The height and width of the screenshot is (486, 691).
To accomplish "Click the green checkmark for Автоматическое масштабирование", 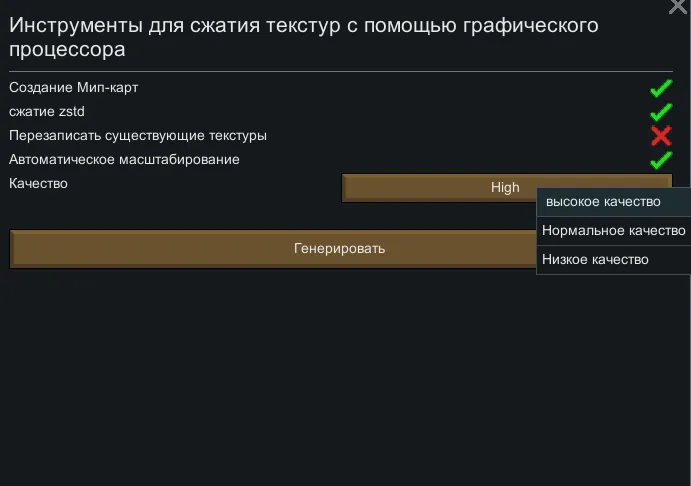I will 660,160.
